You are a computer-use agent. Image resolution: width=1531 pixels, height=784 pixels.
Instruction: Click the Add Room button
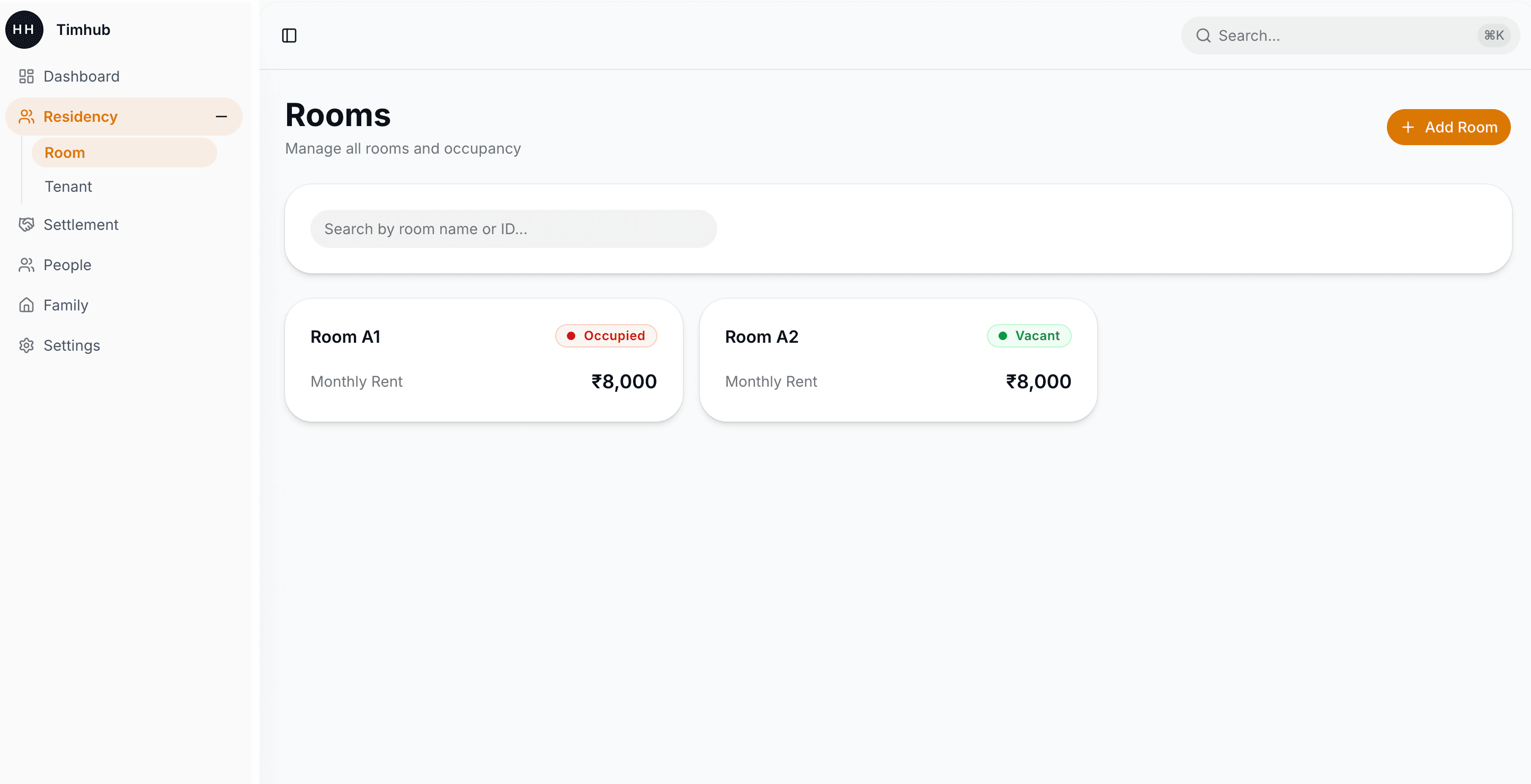coord(1448,127)
